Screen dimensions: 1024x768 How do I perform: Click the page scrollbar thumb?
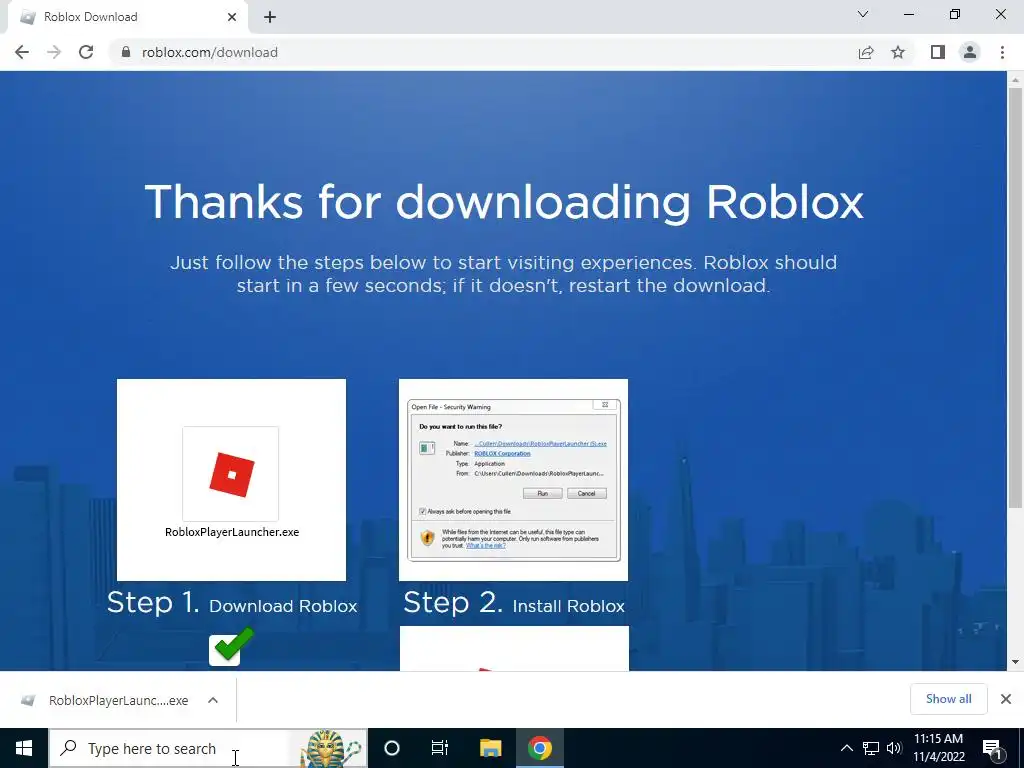tap(1015, 297)
